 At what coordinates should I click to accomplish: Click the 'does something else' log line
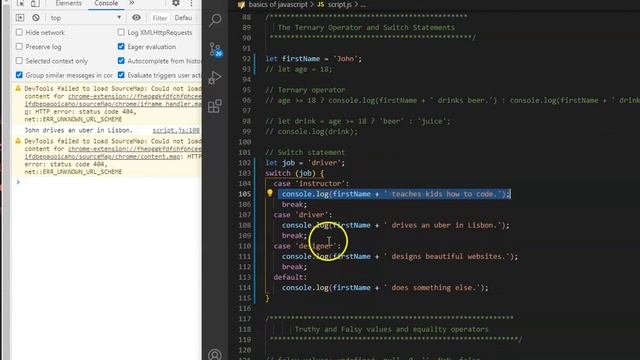click(x=385, y=287)
